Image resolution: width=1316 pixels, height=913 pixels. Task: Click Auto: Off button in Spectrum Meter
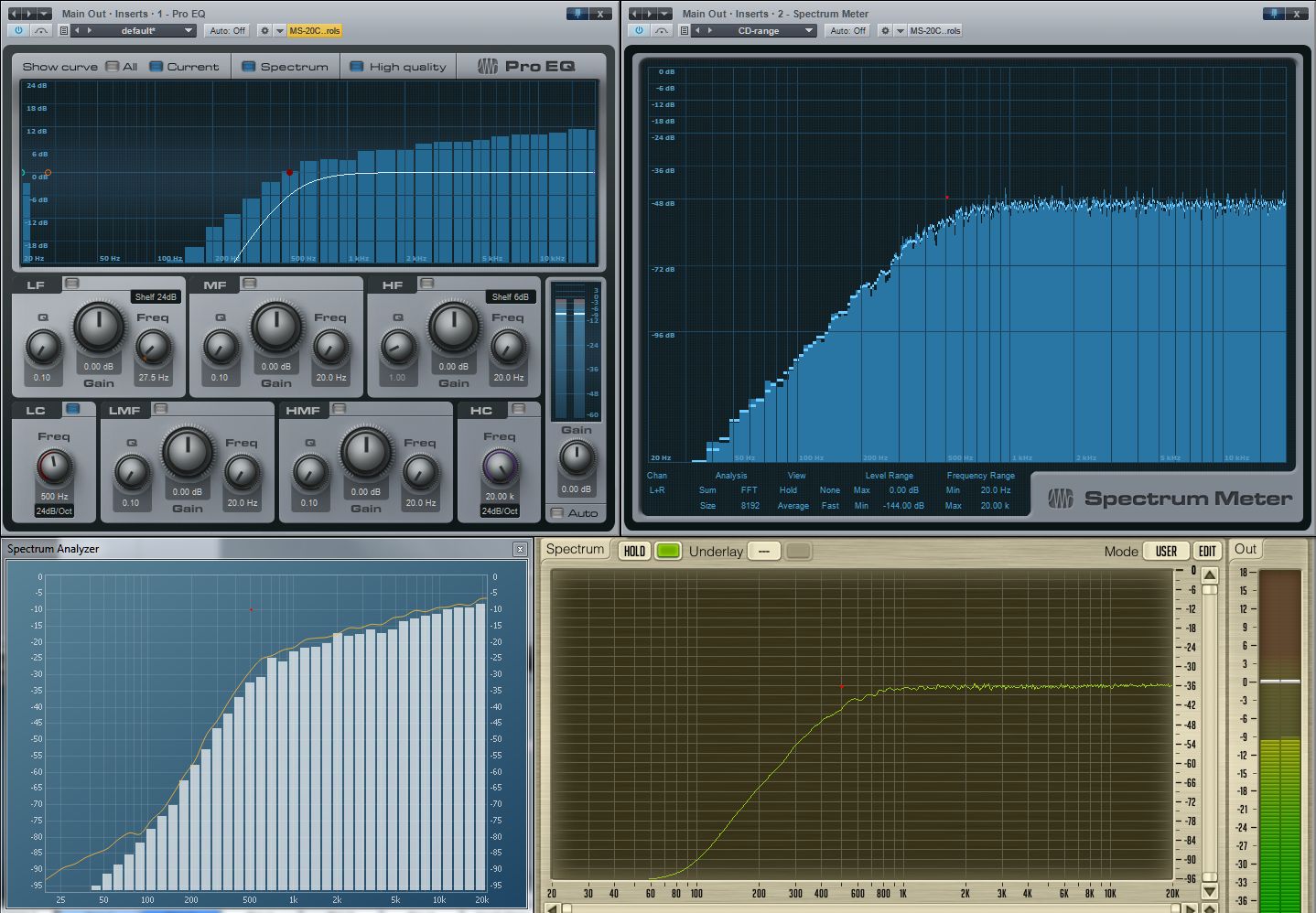click(848, 30)
